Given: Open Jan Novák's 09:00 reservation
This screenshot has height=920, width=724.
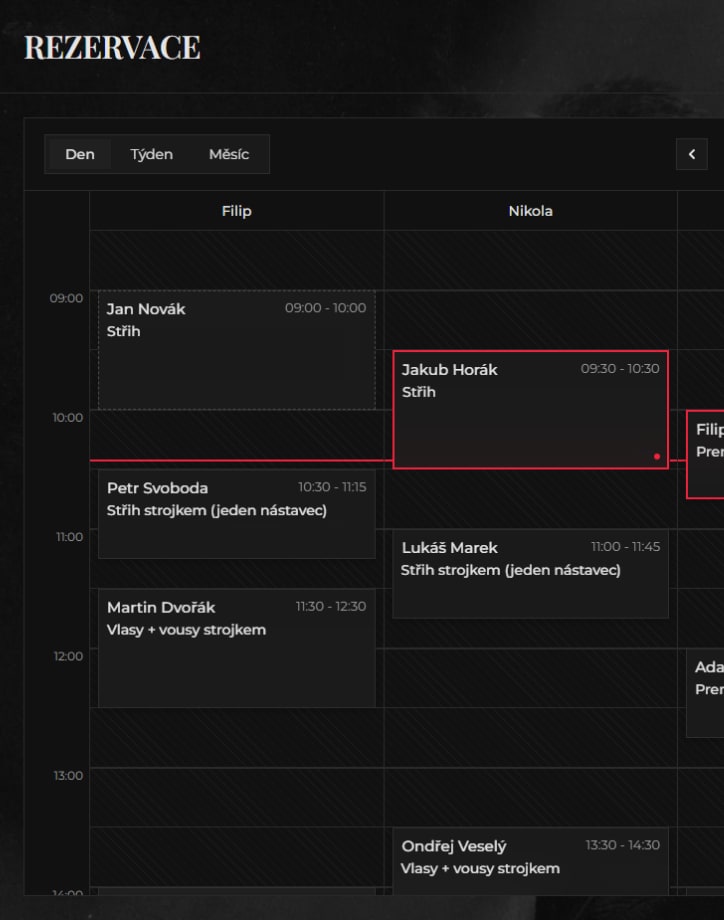Looking at the screenshot, I should (236, 350).
